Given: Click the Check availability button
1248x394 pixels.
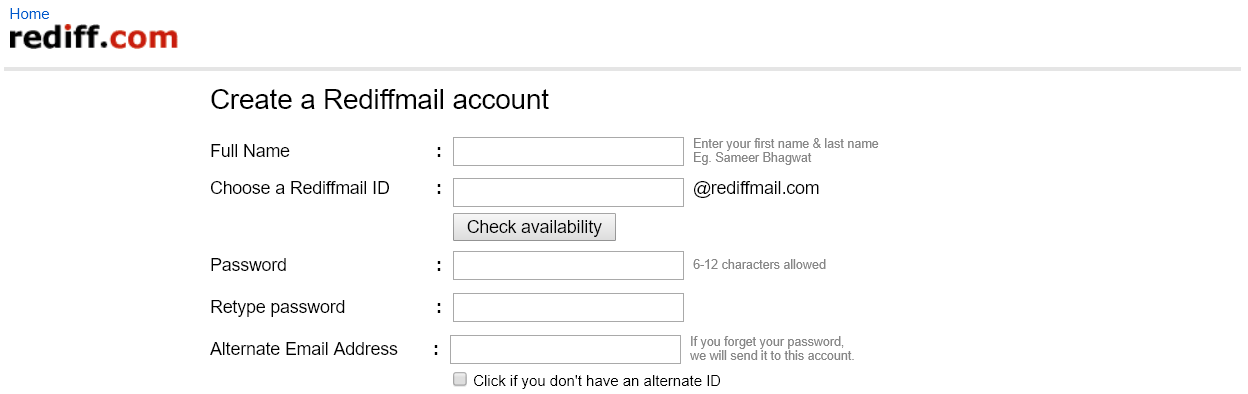Looking at the screenshot, I should click(x=534, y=227).
